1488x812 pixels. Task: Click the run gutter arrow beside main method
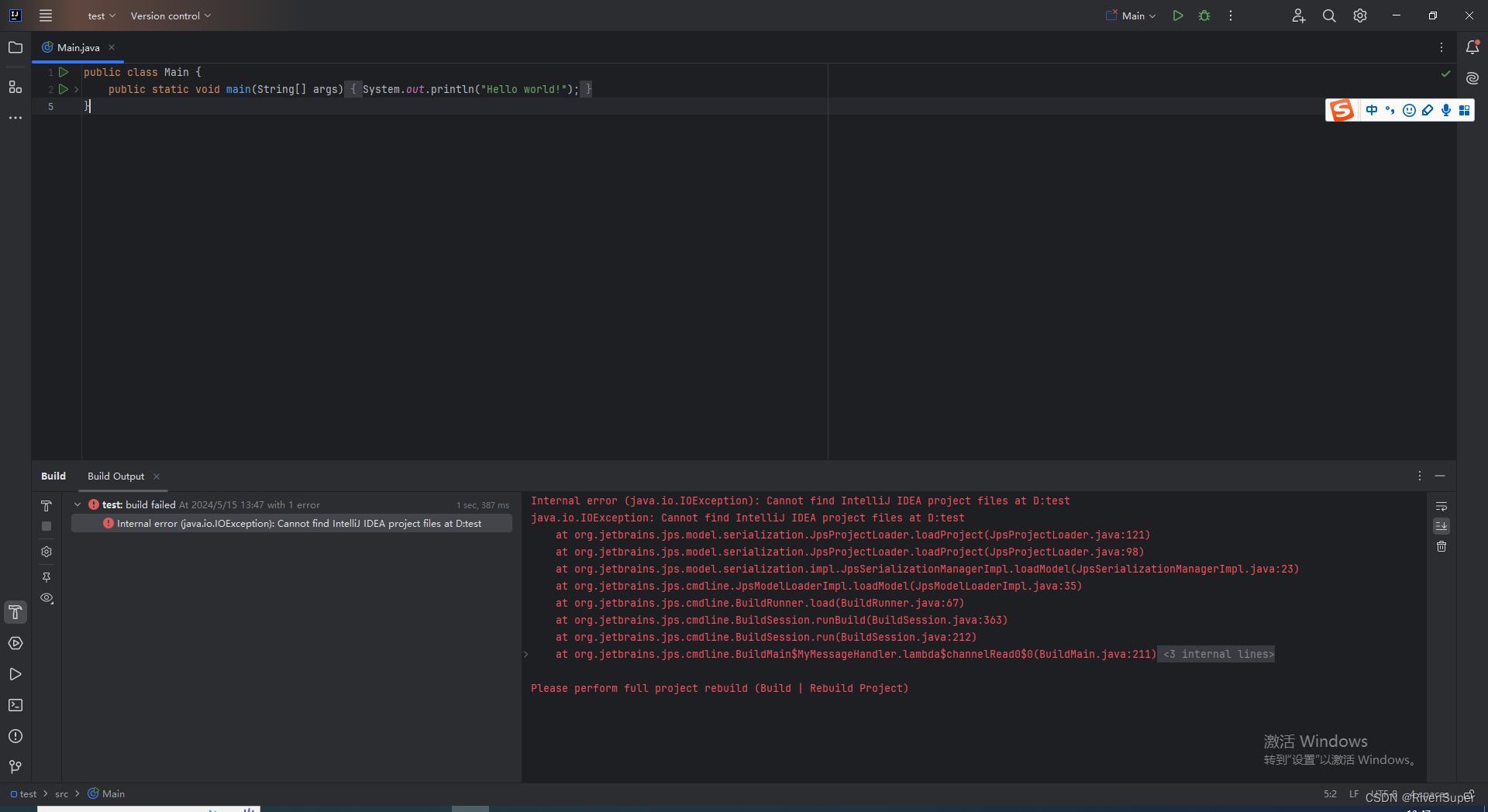[x=64, y=89]
